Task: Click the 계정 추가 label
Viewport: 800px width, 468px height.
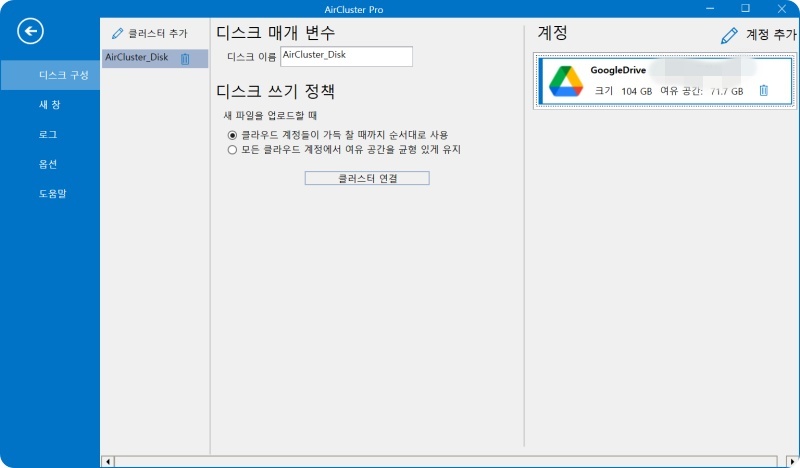Action: coord(771,34)
